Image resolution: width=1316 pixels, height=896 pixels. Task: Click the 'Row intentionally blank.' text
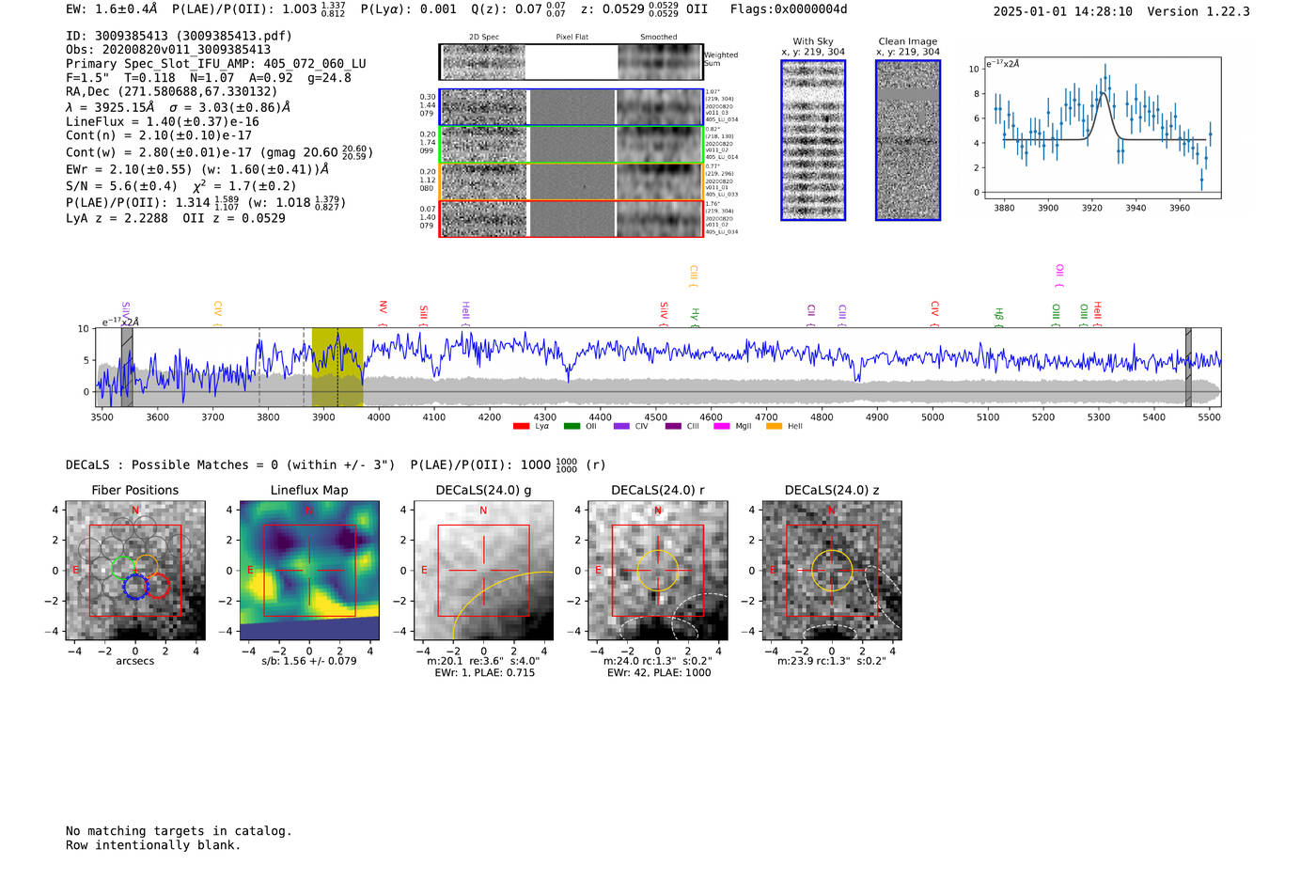(153, 845)
